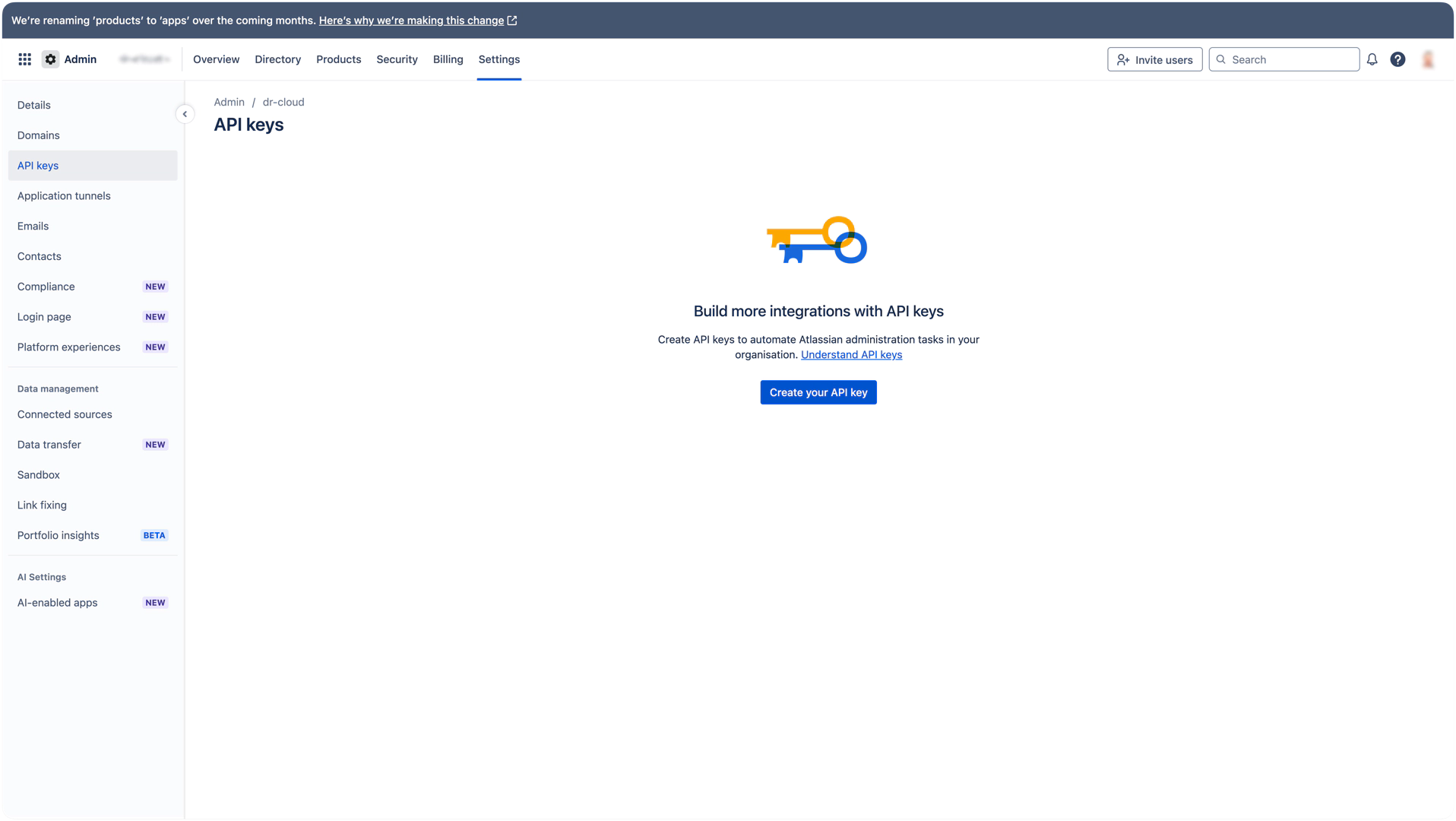Open the Security tab

[397, 59]
